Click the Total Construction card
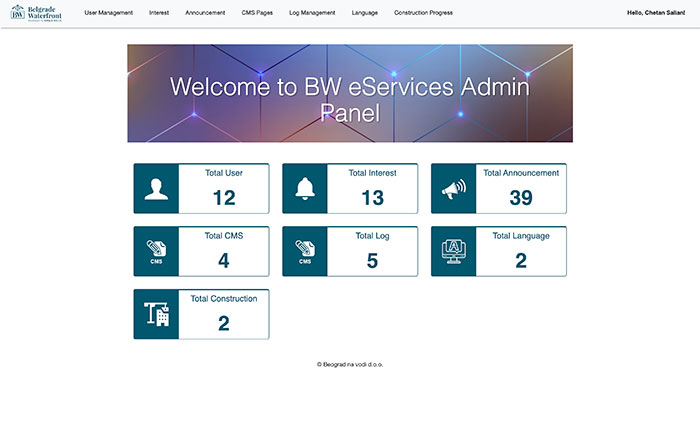 tap(201, 314)
